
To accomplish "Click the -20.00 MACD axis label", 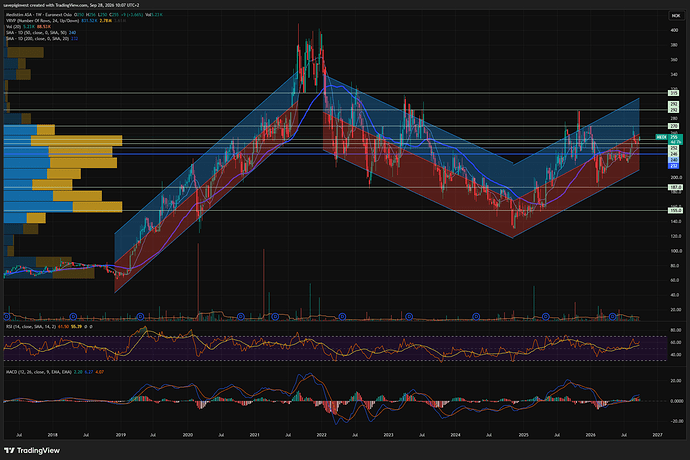I will (x=676, y=421).
